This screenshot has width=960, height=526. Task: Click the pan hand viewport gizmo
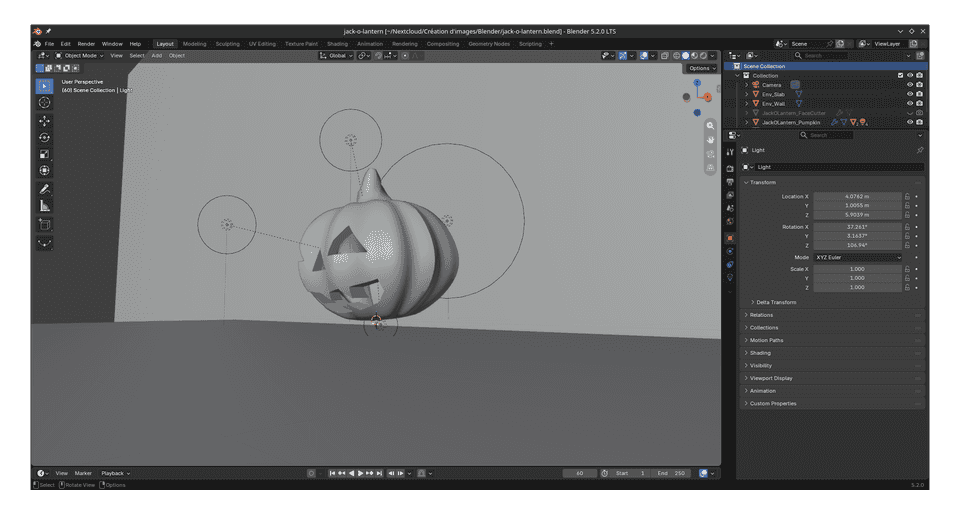pos(710,140)
